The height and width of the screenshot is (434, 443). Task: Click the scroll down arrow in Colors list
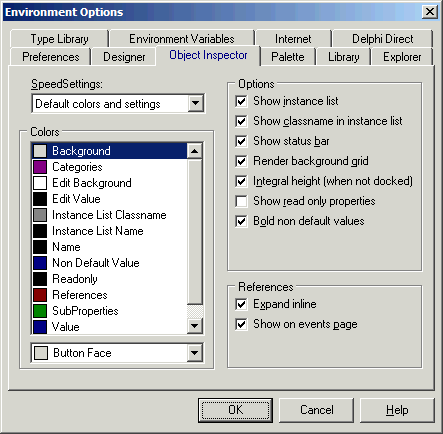195,326
